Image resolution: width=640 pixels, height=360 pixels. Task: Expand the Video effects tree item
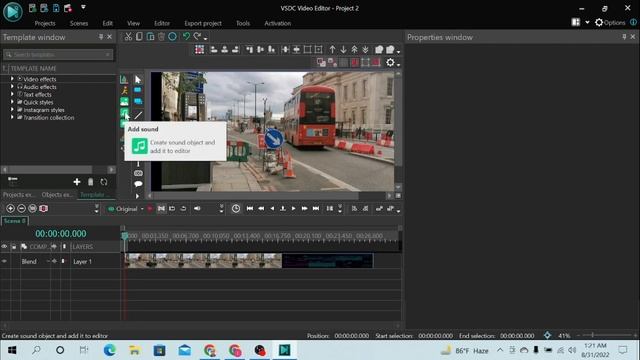pyautogui.click(x=12, y=79)
